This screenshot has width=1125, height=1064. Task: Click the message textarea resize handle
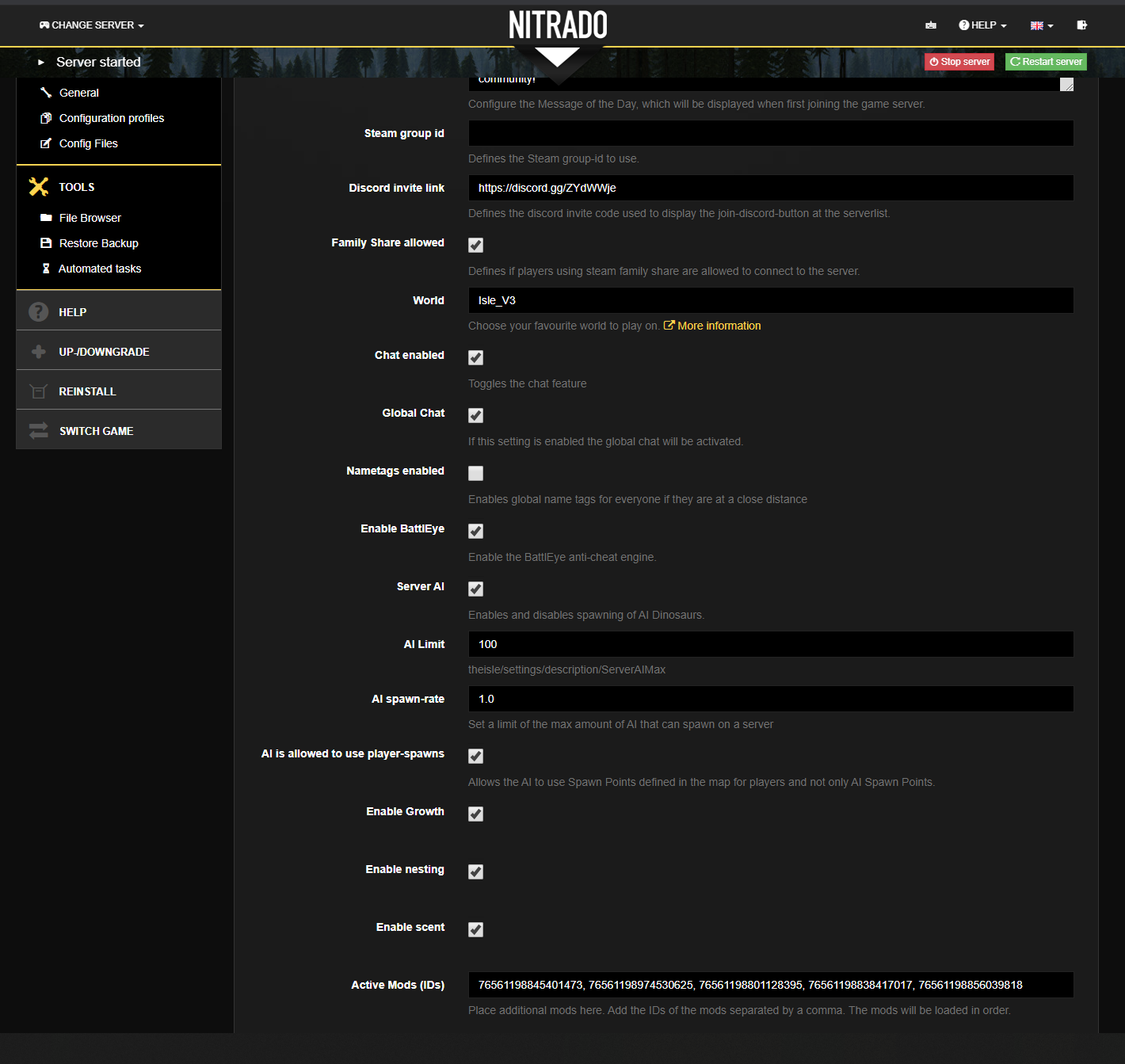[x=1067, y=85]
